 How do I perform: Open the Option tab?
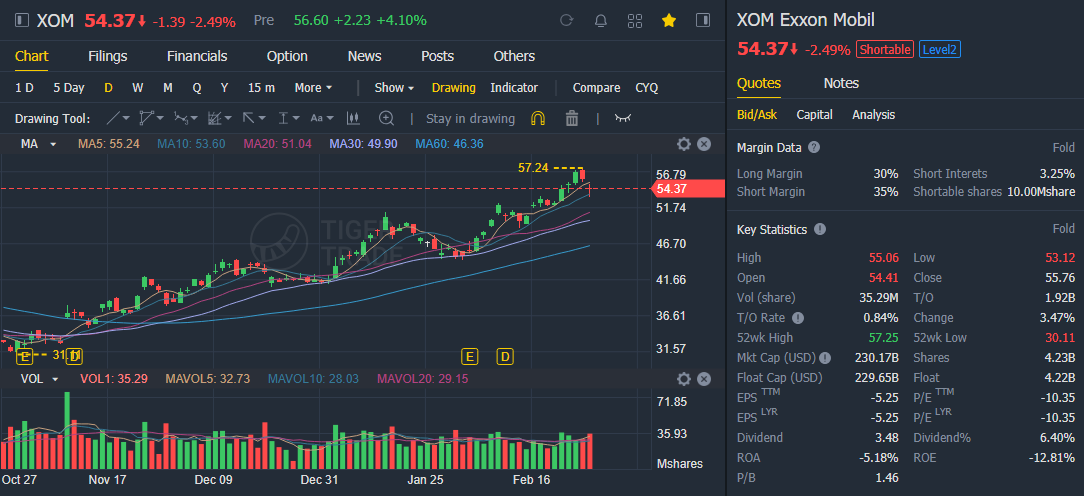[x=287, y=56]
